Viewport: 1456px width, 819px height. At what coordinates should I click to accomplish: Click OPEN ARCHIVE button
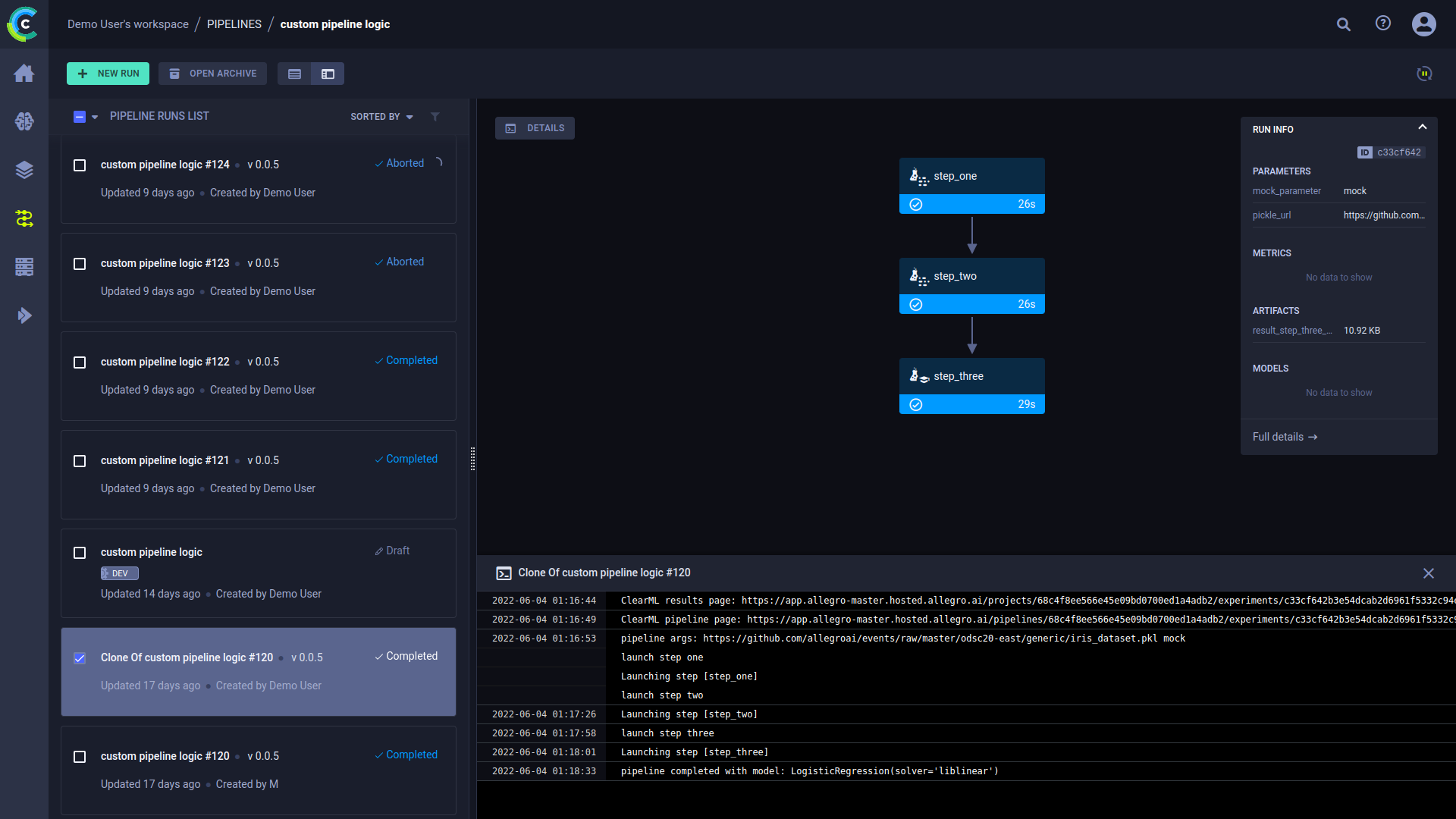[213, 74]
